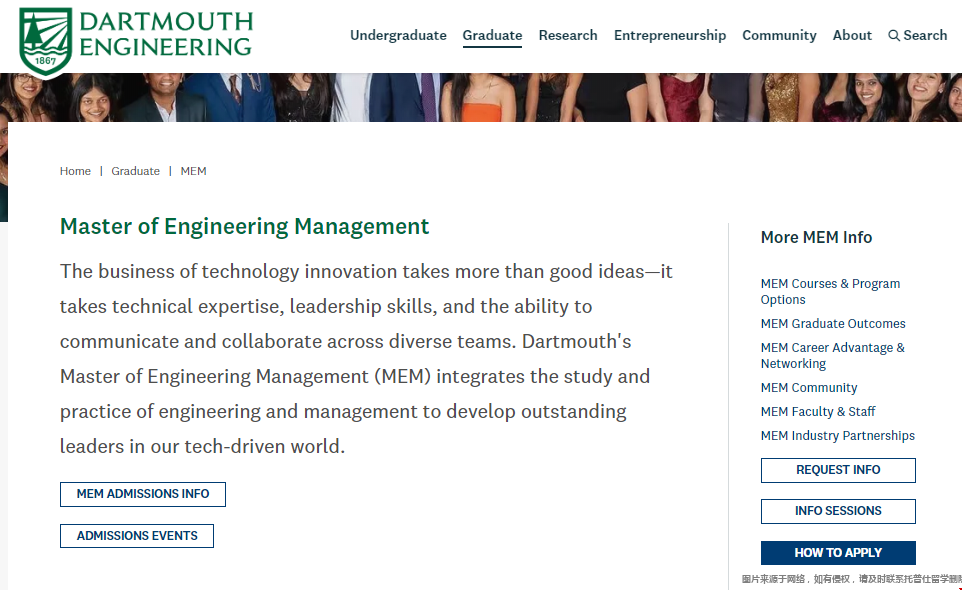Open the Undergraduate menu
This screenshot has height=590, width=962.
398,36
